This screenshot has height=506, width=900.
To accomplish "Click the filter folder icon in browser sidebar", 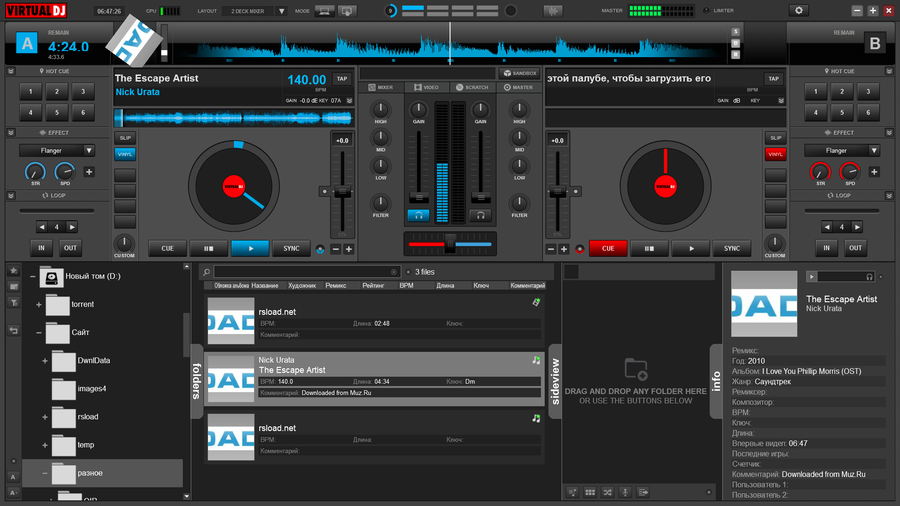I will coord(14,302).
